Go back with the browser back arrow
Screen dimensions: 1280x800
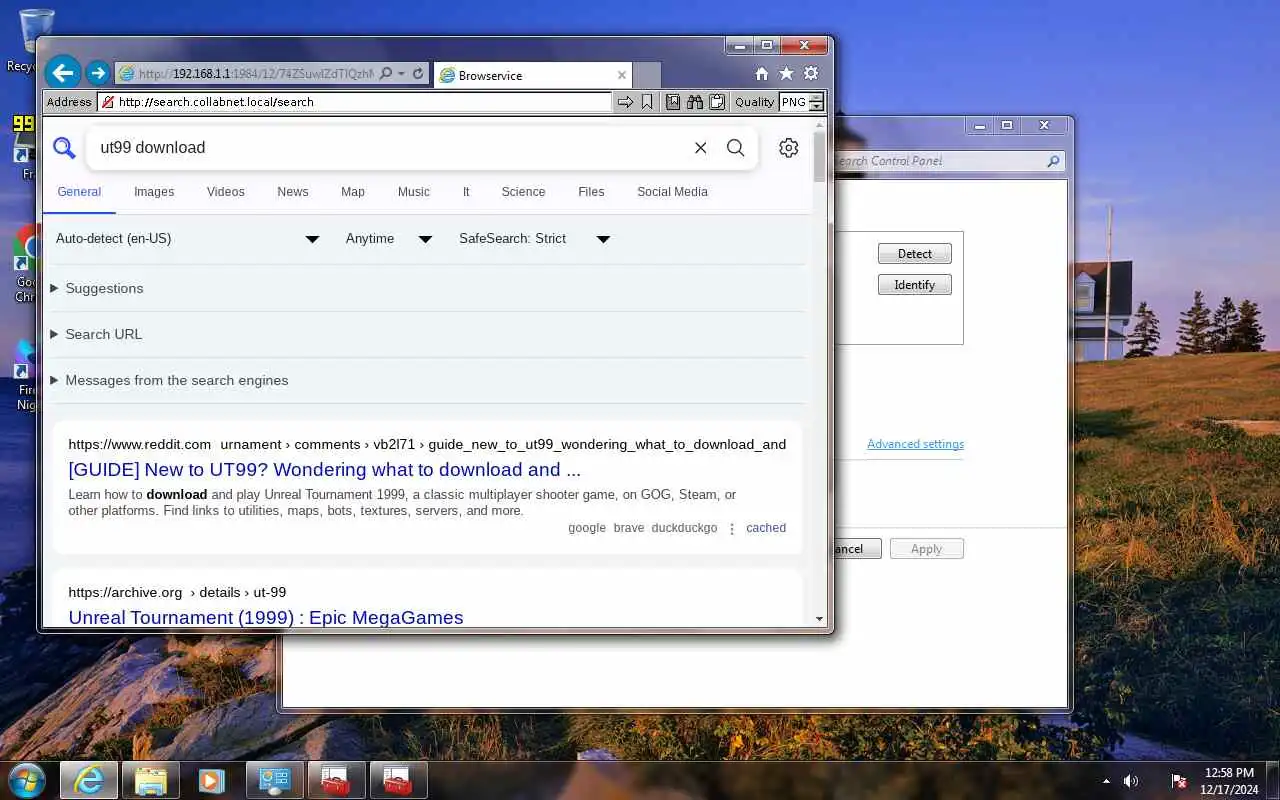63,73
